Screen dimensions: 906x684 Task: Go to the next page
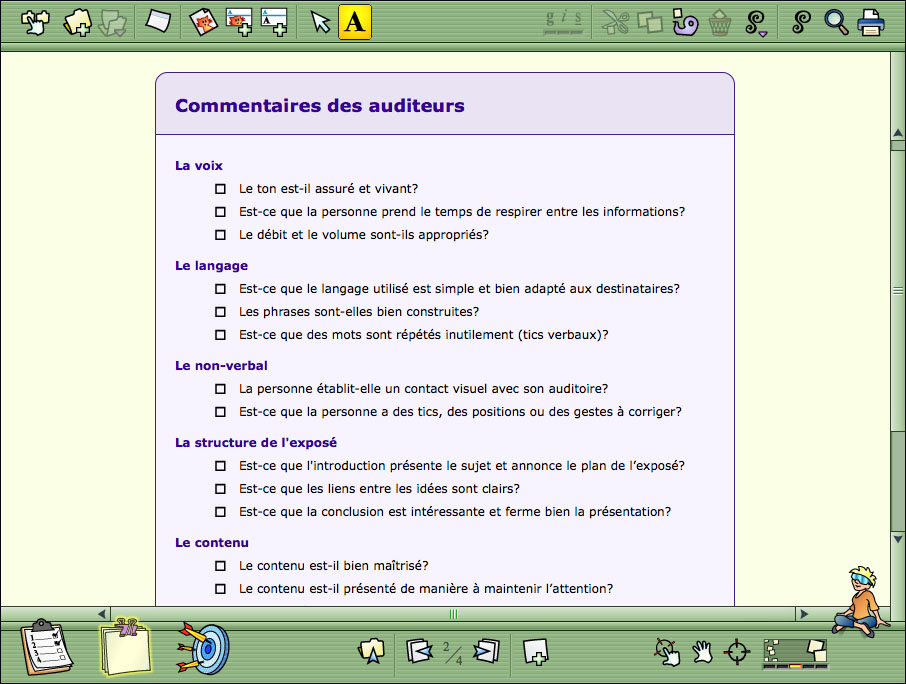point(486,651)
